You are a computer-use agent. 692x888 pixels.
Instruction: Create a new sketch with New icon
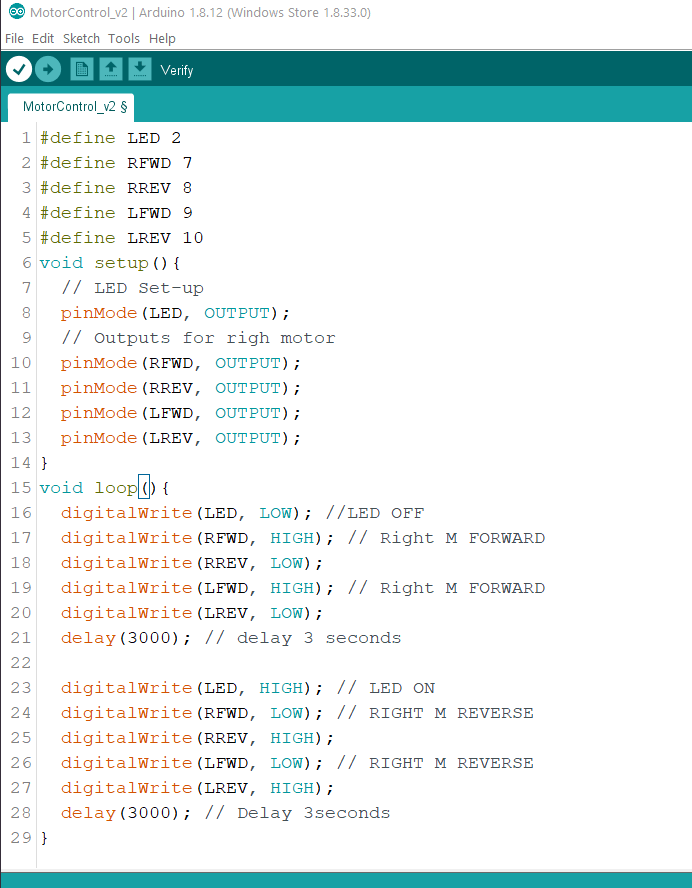click(x=82, y=69)
